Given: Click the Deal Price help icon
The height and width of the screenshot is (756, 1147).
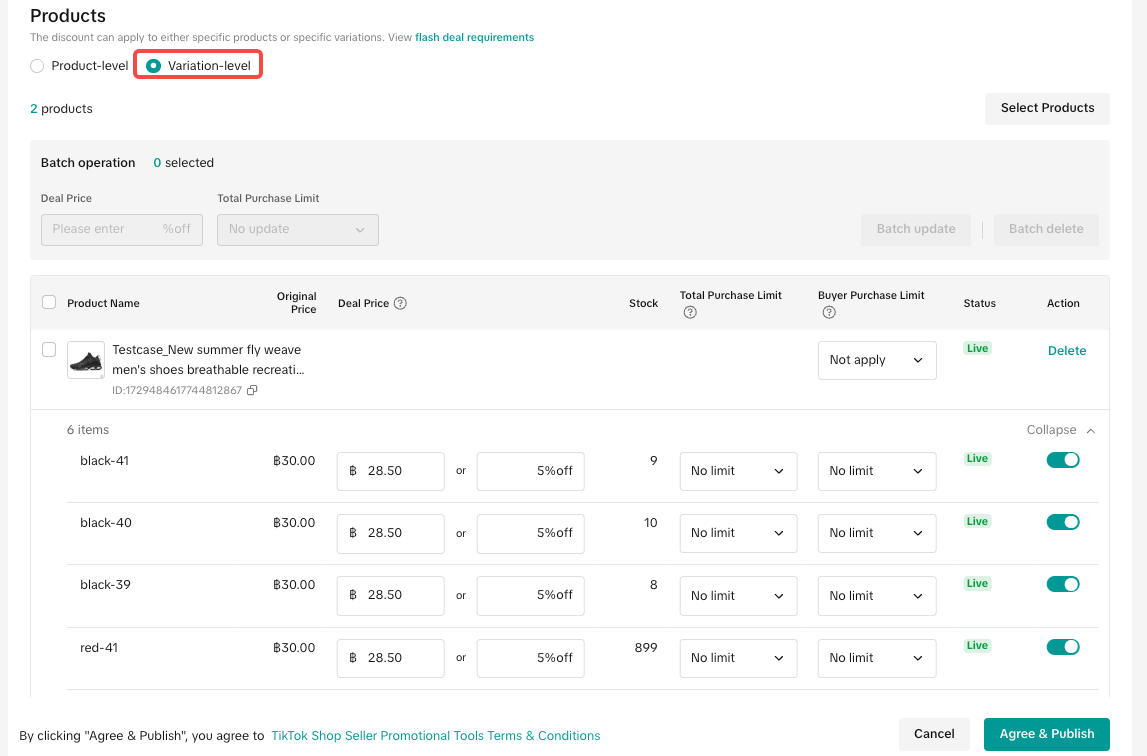Looking at the screenshot, I should click(x=400, y=304).
